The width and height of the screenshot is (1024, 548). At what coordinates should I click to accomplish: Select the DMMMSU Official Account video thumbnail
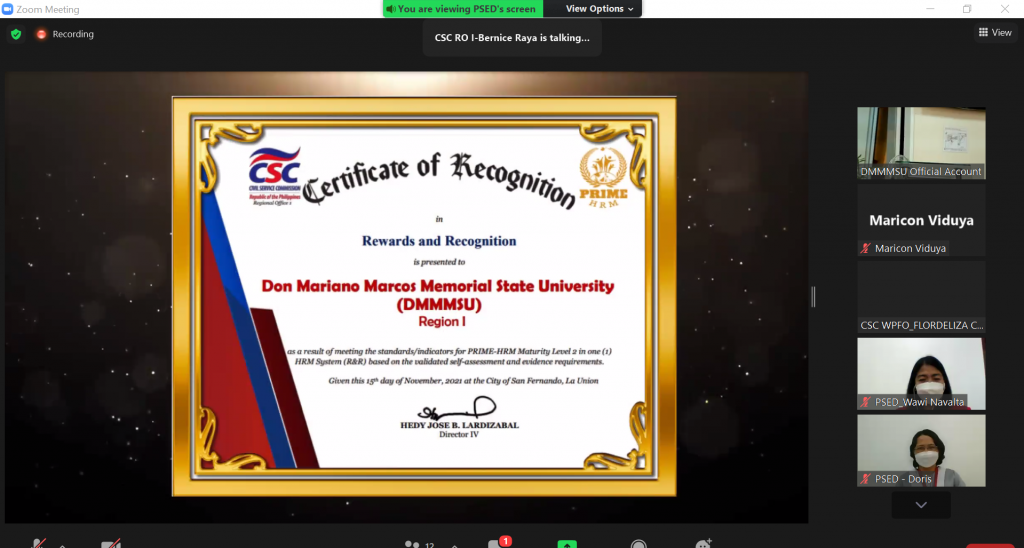[x=921, y=143]
